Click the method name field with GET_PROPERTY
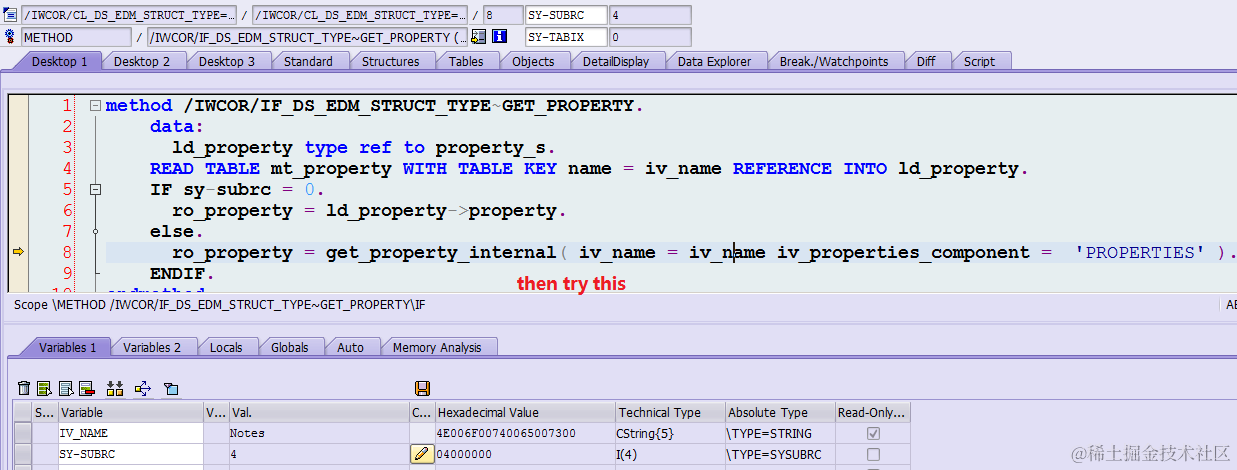This screenshot has height=470, width=1237. click(x=308, y=37)
